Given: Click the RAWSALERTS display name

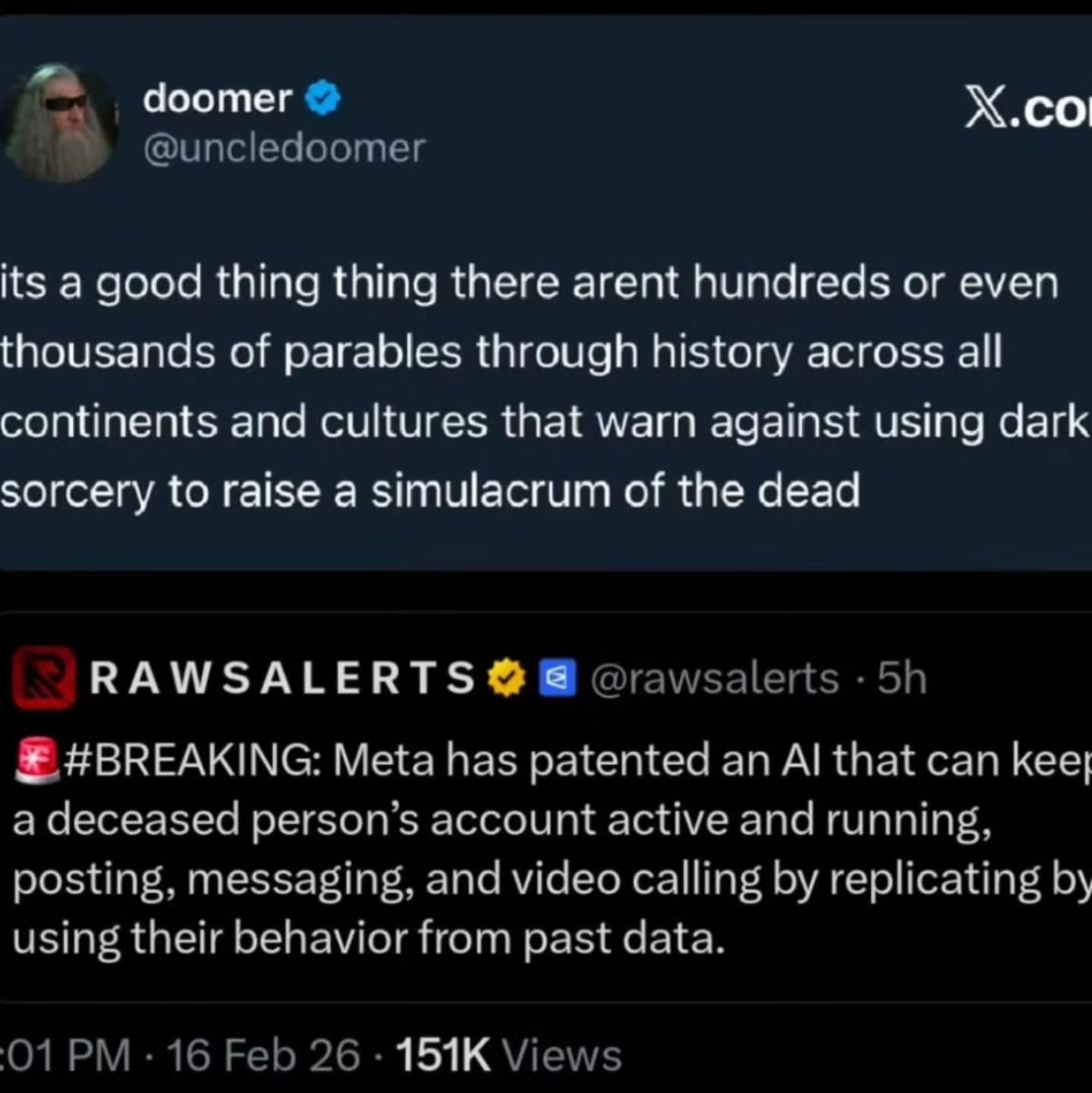Looking at the screenshot, I should (282, 678).
